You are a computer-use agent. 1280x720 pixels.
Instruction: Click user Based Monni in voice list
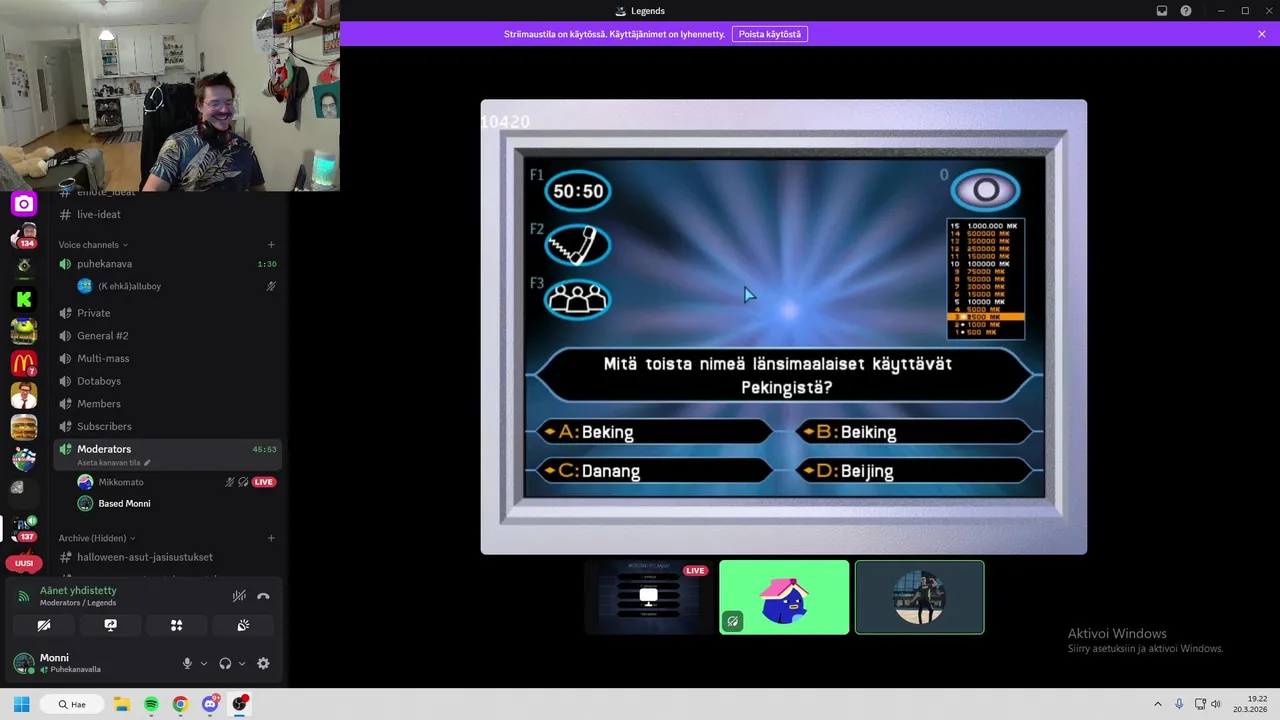(167, 503)
